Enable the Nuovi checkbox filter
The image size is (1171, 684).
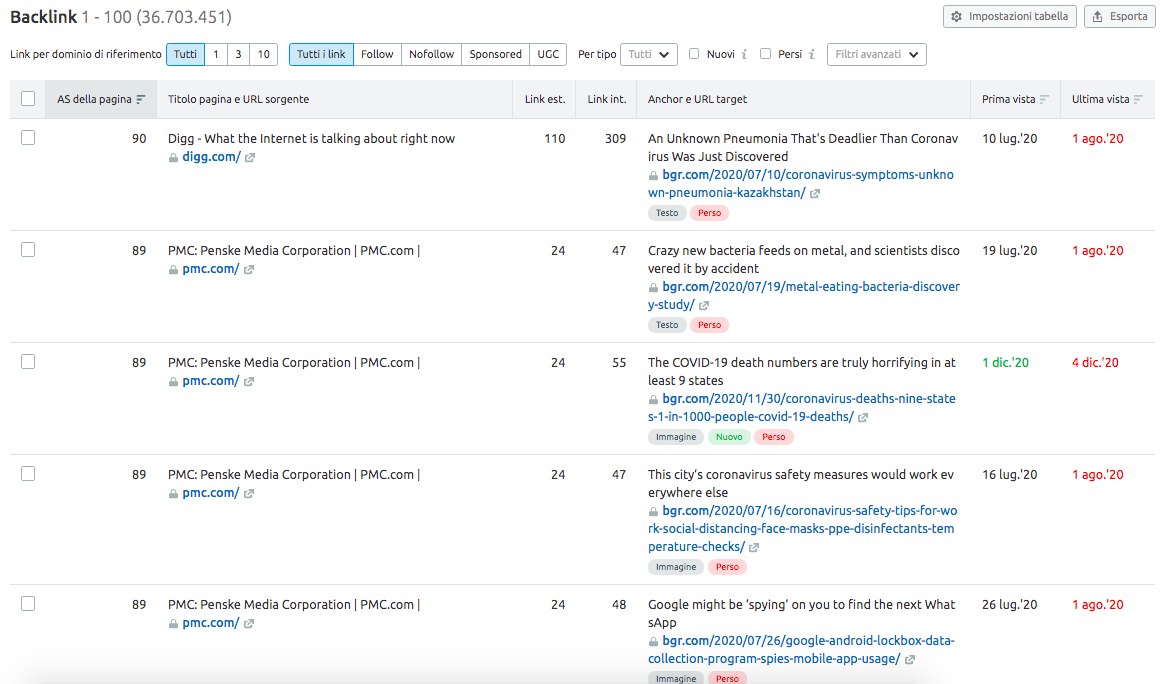tap(694, 54)
